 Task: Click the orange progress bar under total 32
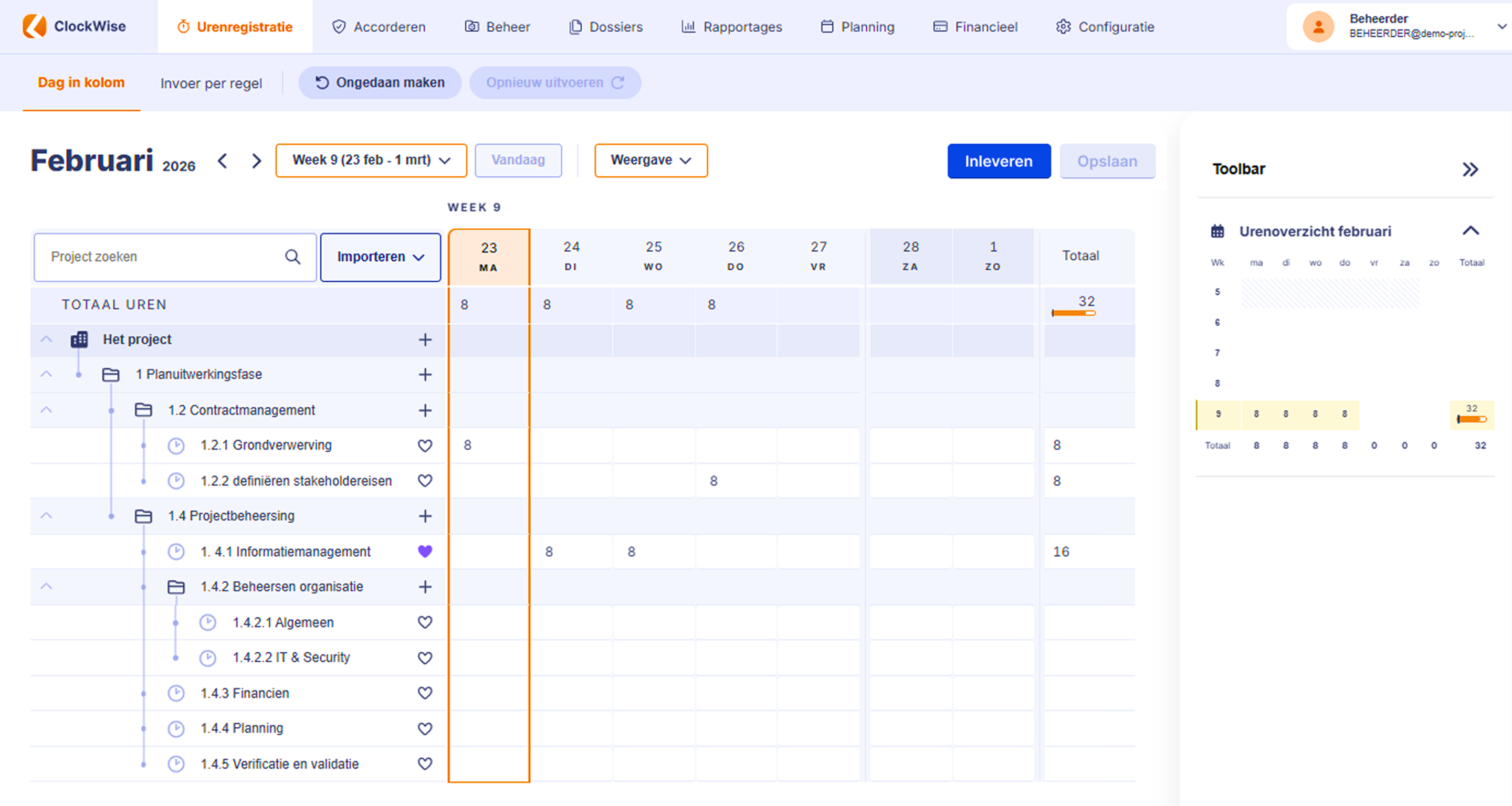[x=1074, y=313]
